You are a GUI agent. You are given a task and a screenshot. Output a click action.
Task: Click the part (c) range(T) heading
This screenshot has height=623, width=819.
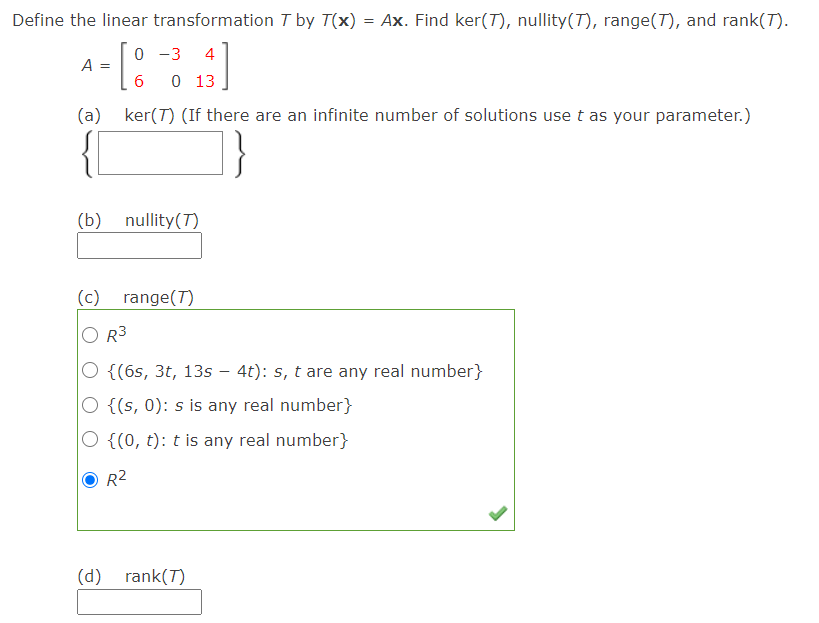click(x=134, y=297)
